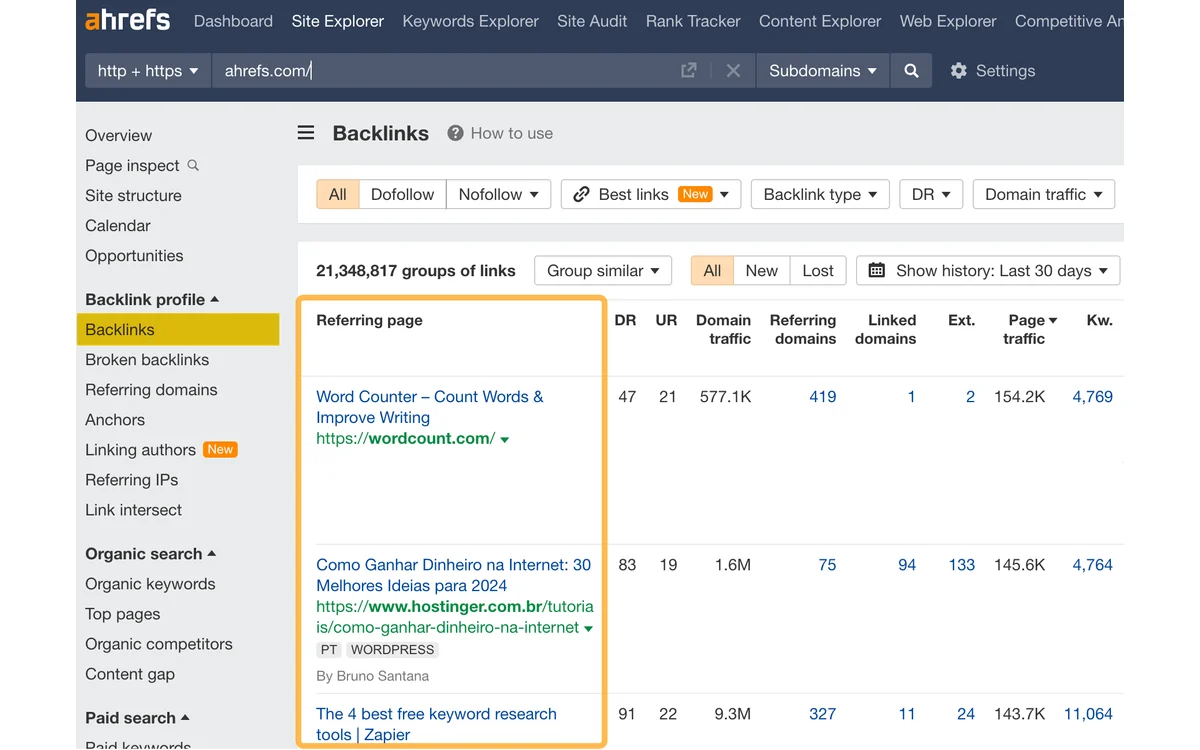
Task: Click Ext. value 133
Action: point(962,564)
